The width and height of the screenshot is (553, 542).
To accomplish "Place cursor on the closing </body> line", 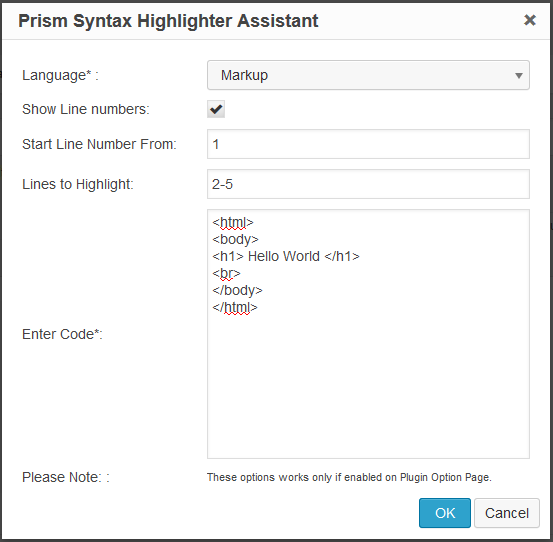I will (x=237, y=291).
